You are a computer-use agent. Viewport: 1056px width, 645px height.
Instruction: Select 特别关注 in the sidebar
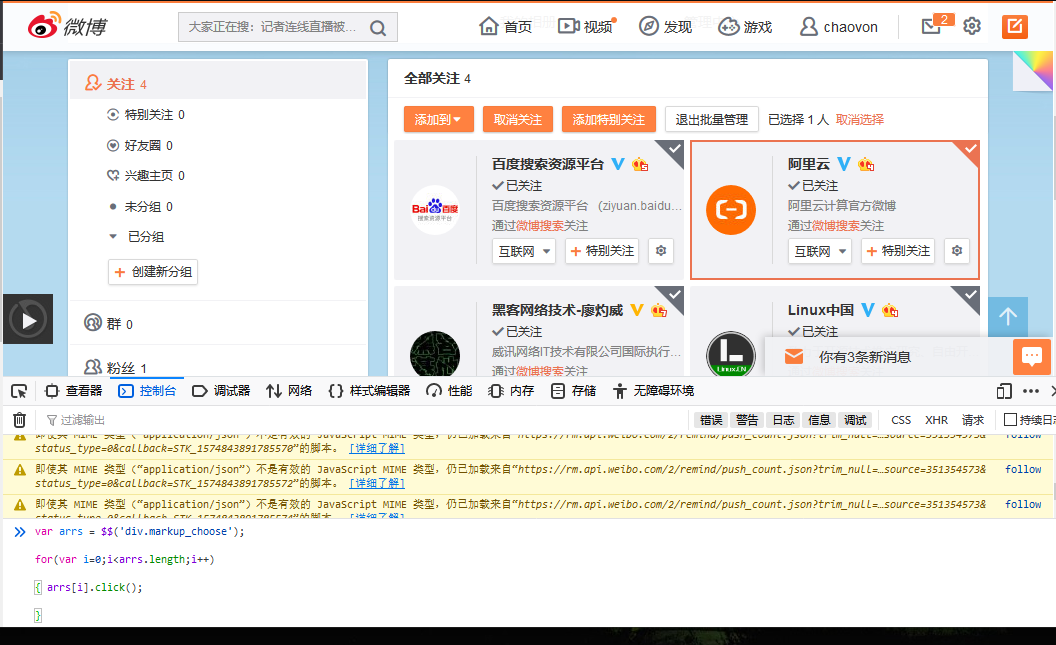click(x=145, y=115)
